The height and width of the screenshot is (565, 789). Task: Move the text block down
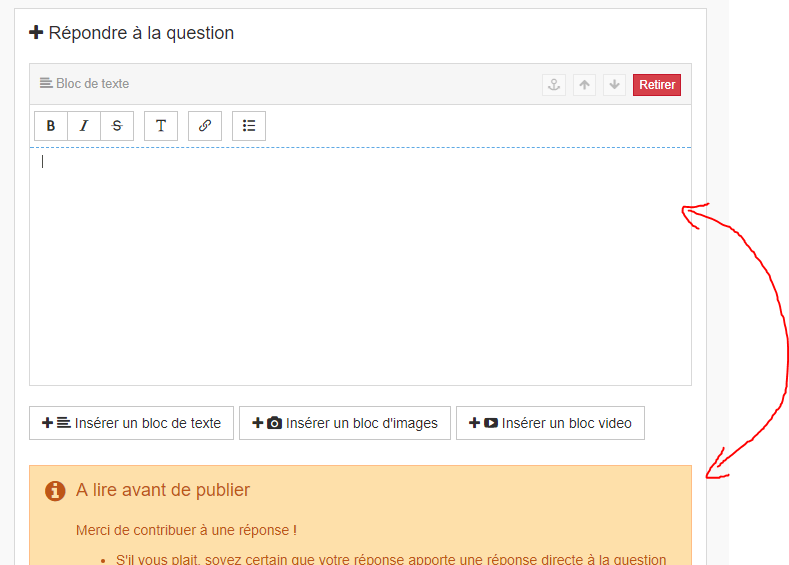[x=614, y=85]
